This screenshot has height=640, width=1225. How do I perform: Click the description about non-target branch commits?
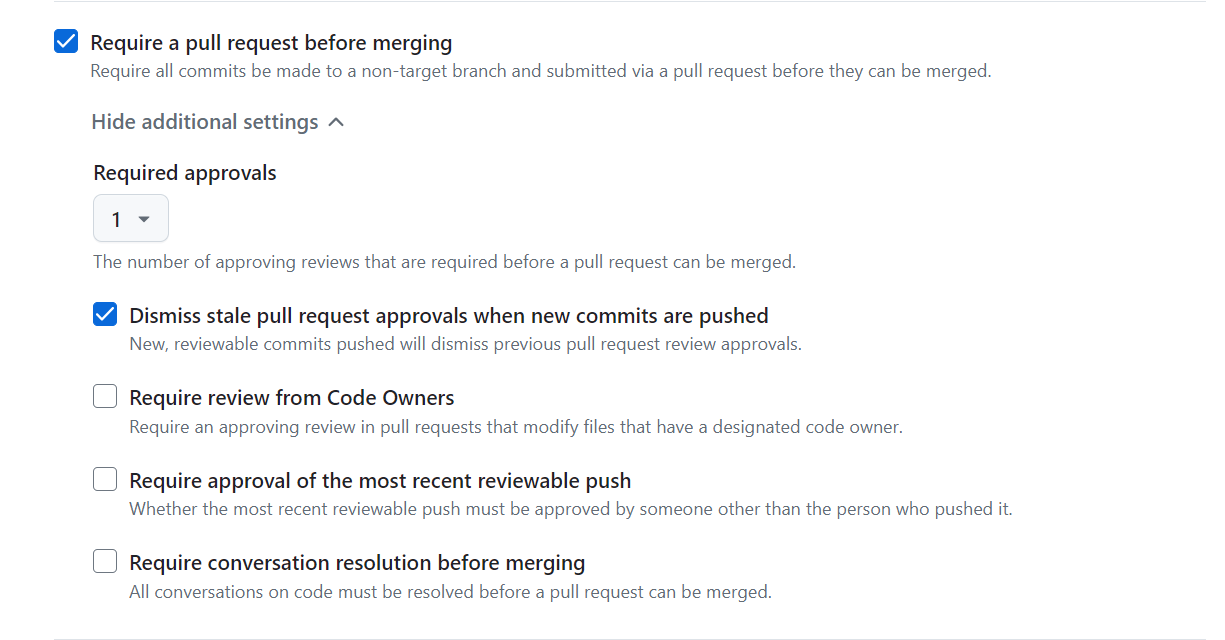pos(540,71)
